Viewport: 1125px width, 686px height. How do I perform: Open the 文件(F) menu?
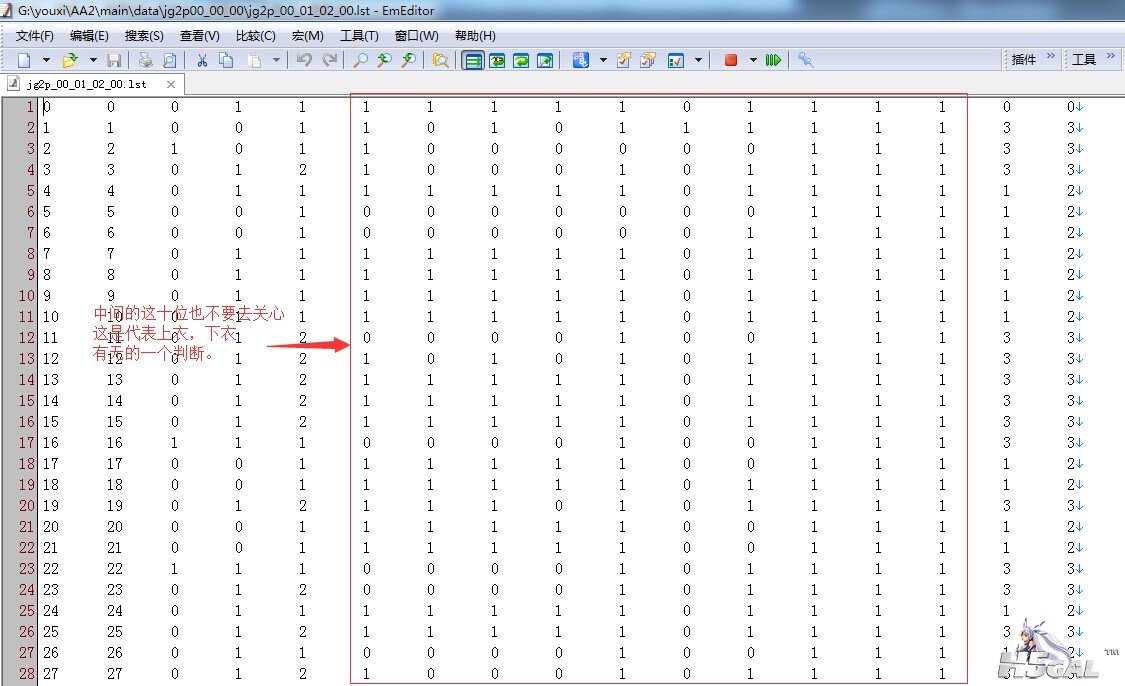coord(34,36)
